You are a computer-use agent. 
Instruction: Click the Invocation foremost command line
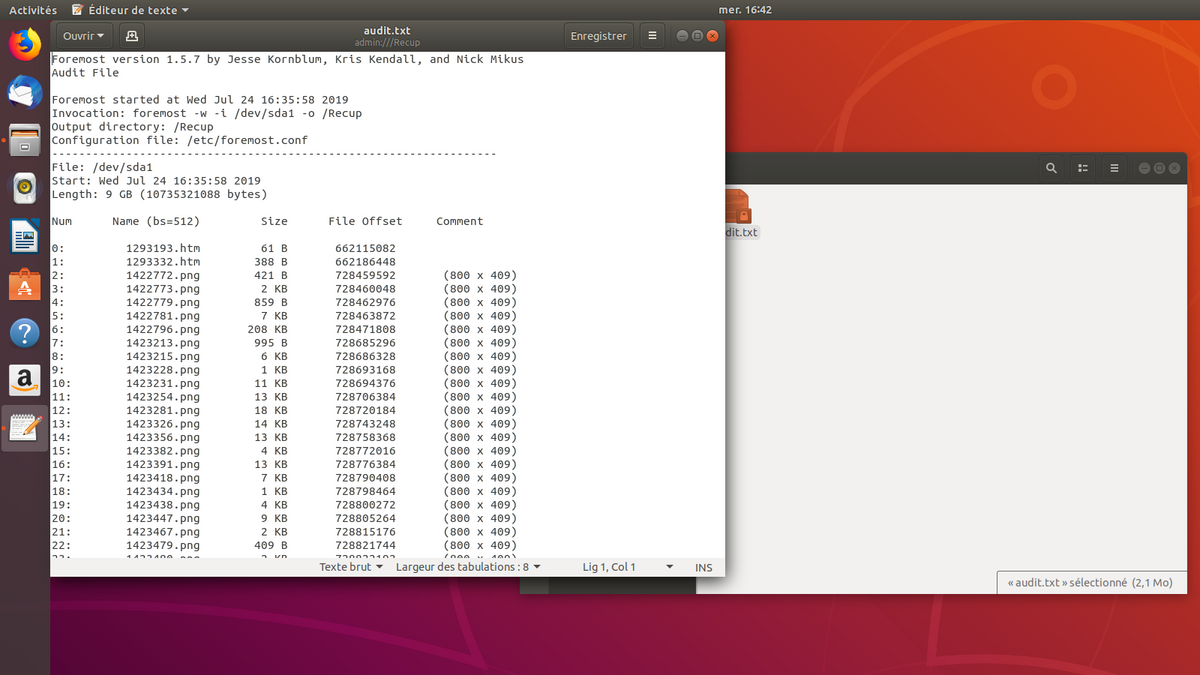(x=207, y=113)
